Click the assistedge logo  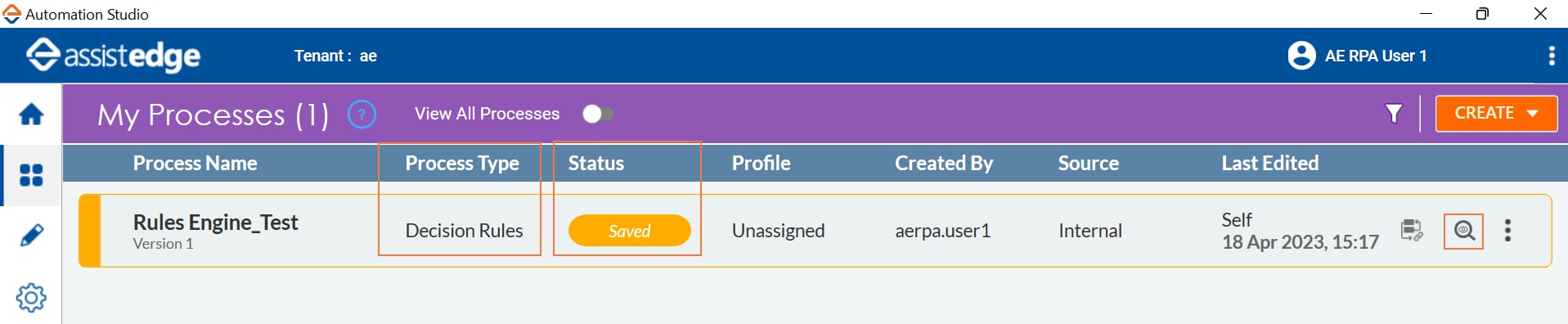click(114, 56)
